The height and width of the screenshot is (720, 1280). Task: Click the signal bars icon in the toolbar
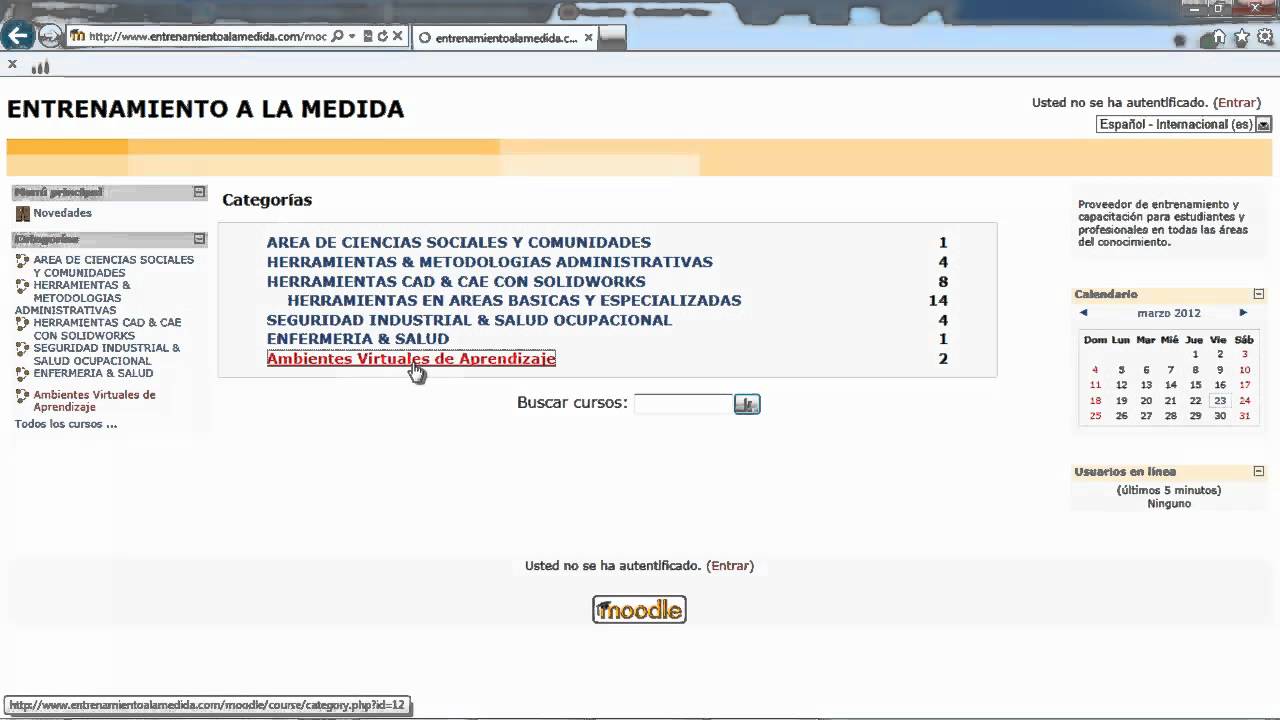point(40,67)
